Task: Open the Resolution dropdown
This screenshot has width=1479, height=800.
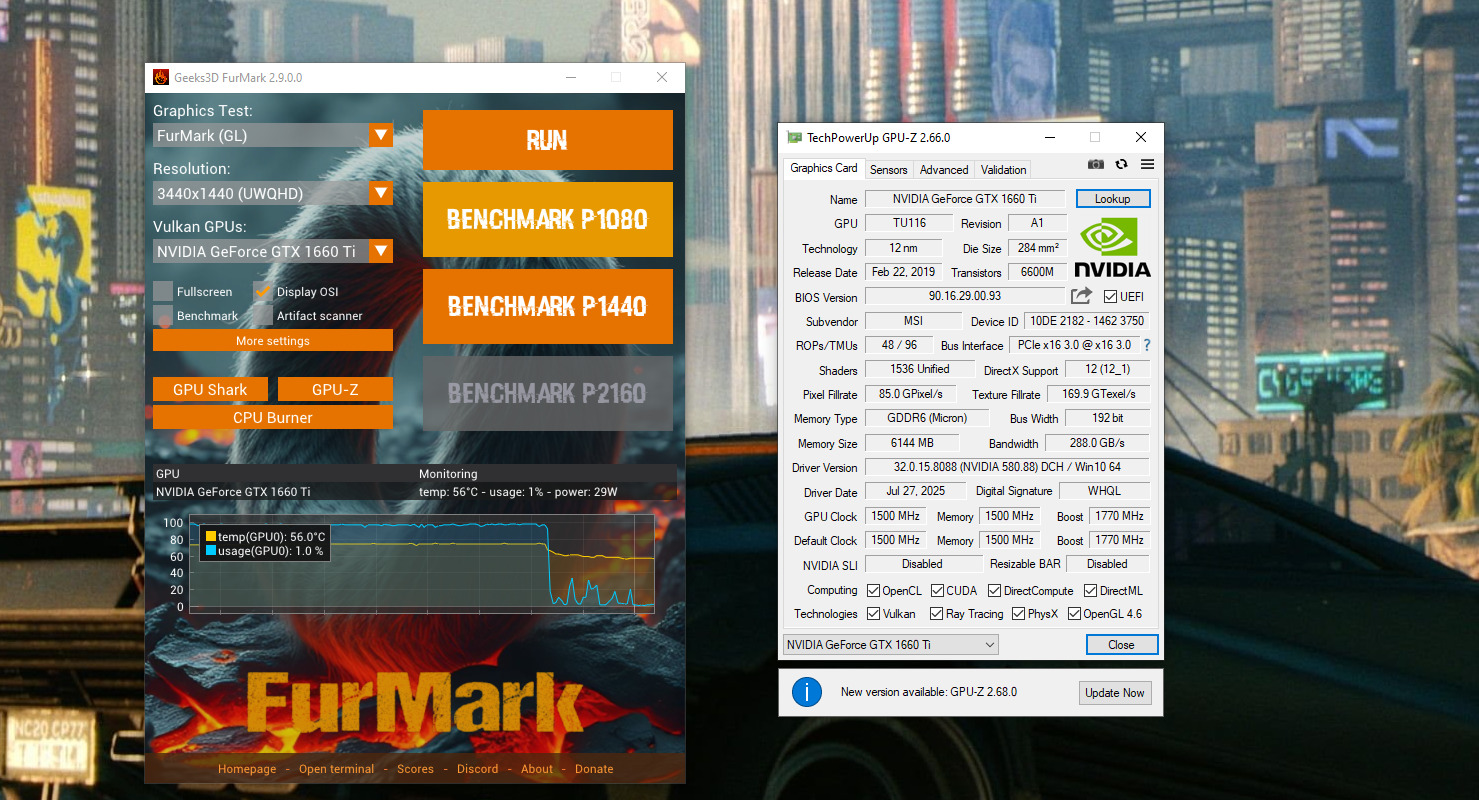Action: 381,193
